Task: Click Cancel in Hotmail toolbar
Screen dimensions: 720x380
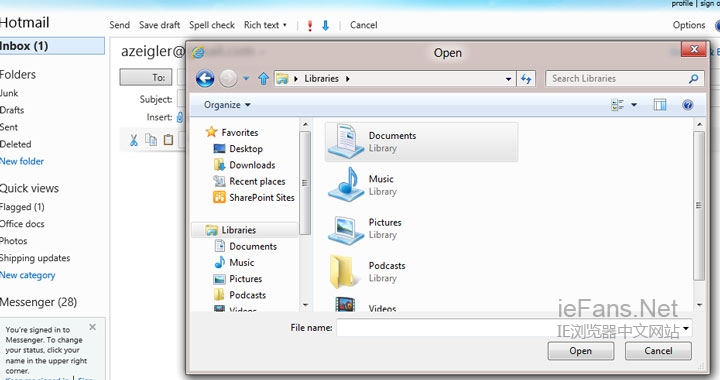Action: 364,25
